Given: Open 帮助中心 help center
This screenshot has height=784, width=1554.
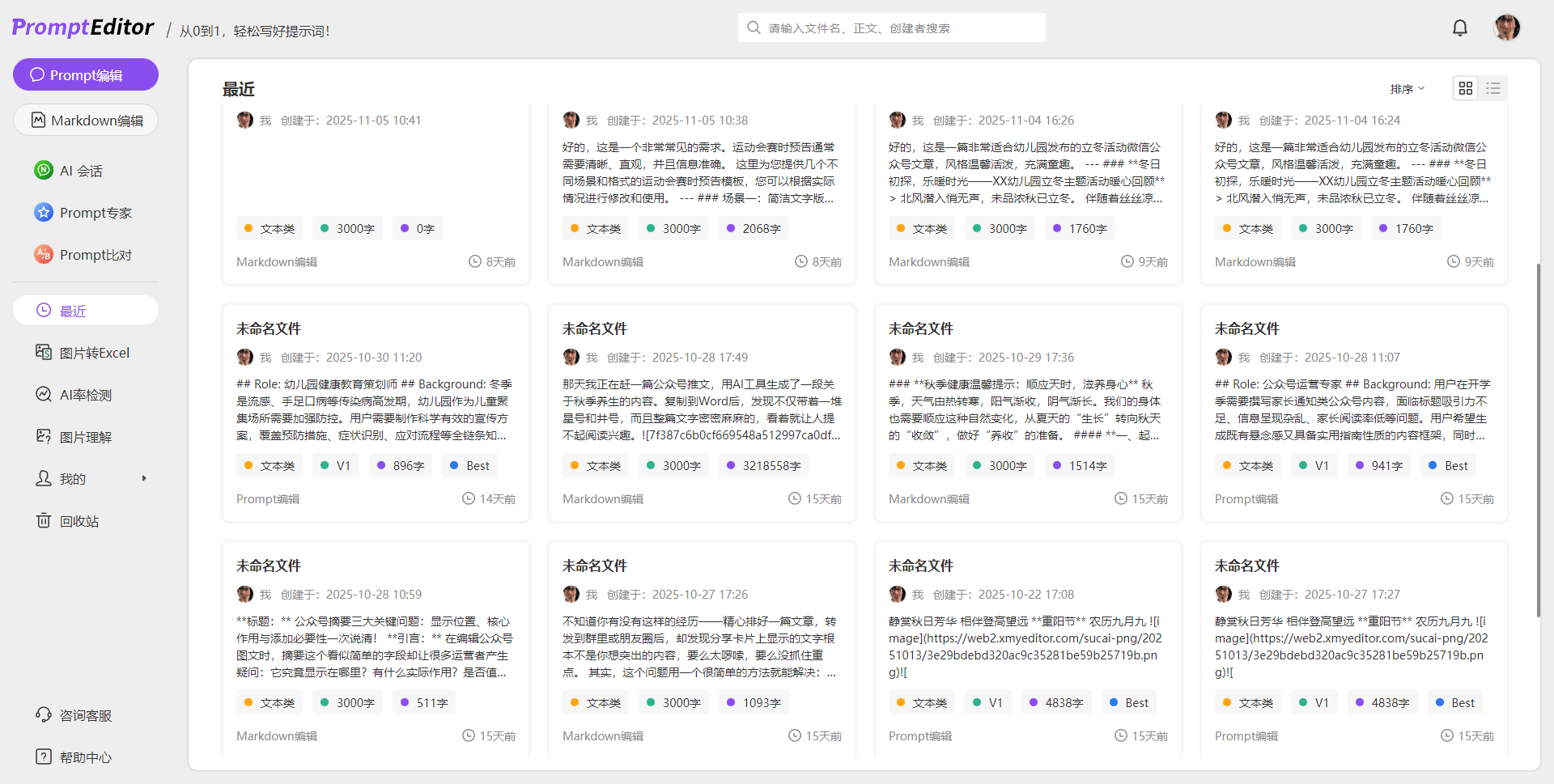Looking at the screenshot, I should click(85, 757).
